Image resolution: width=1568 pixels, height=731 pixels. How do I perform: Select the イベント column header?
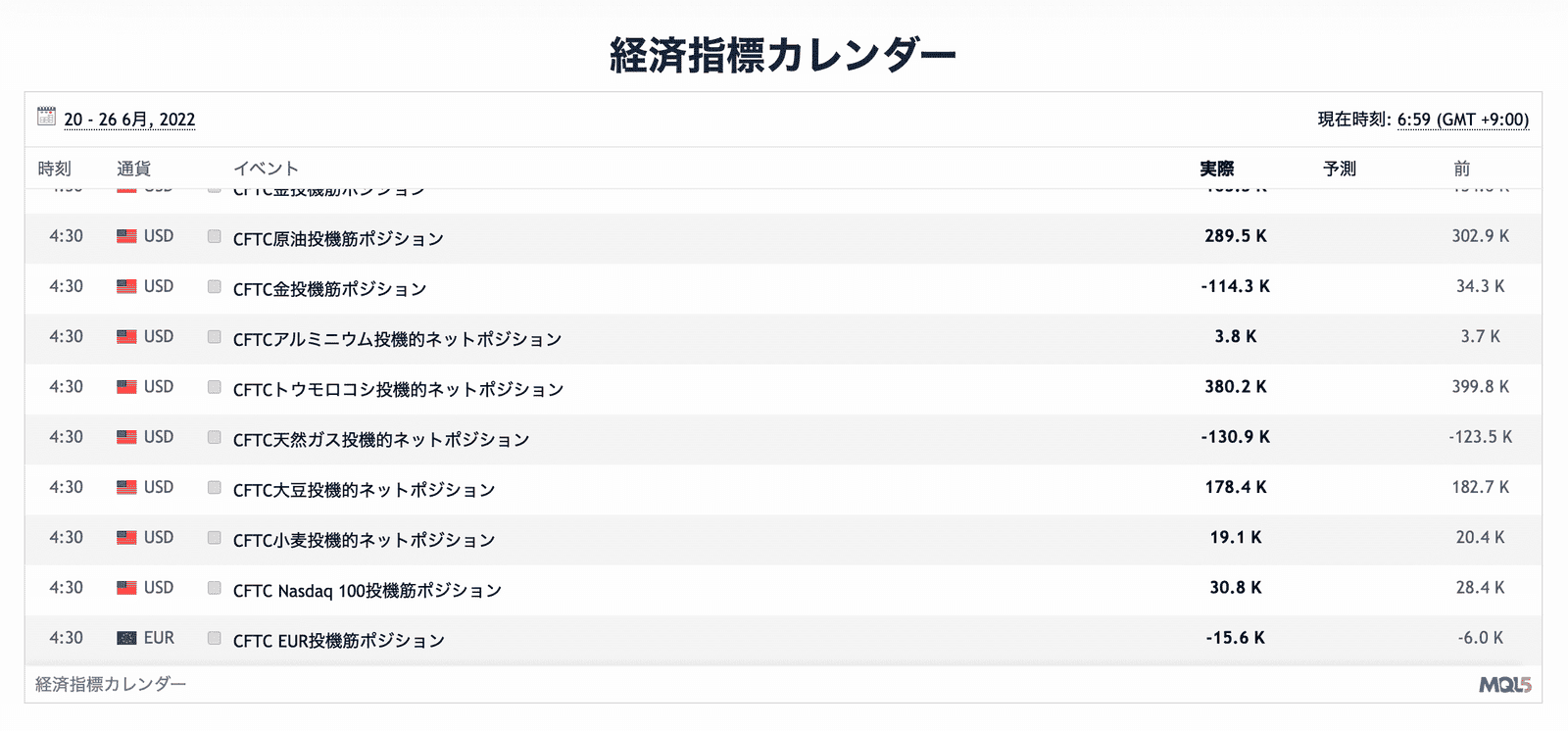coord(266,169)
